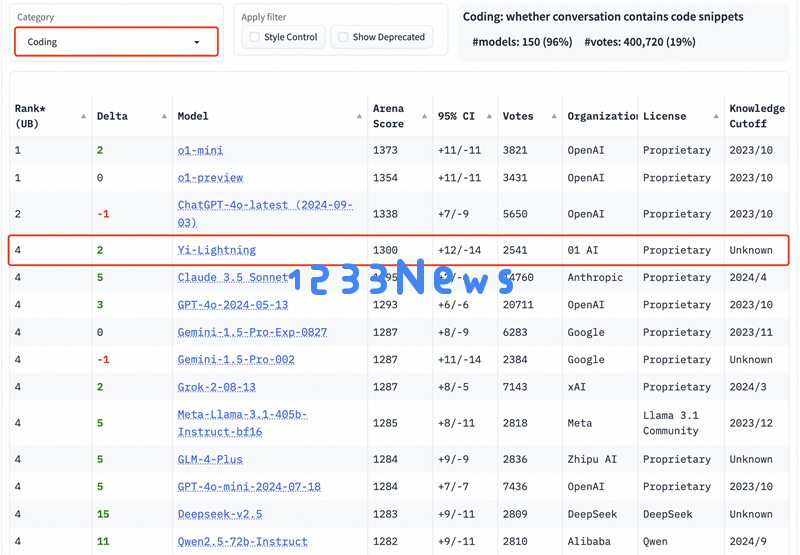This screenshot has height=555, width=800.
Task: Open the GPT-4o-mini-2024-07-18 link
Action: [x=249, y=487]
